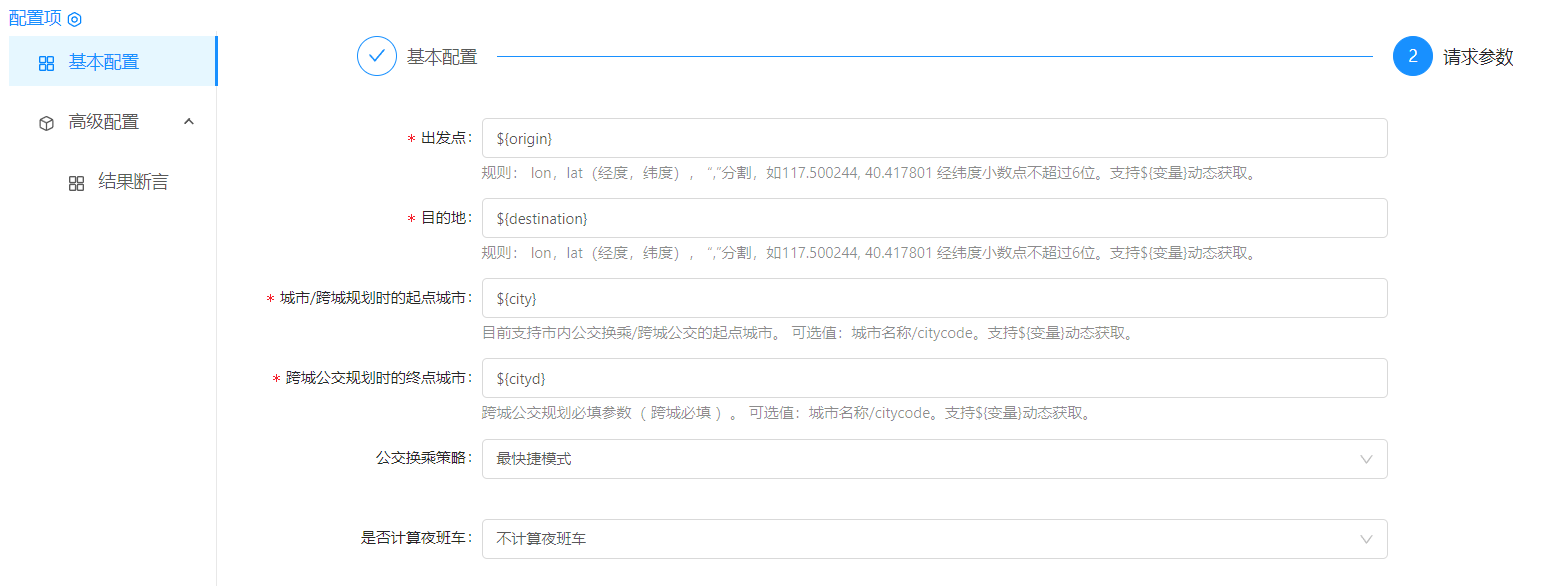Click the grid icon beside 基本配置 in sidebar
Viewport: 1562px width, 586px height.
pyautogui.click(x=46, y=63)
